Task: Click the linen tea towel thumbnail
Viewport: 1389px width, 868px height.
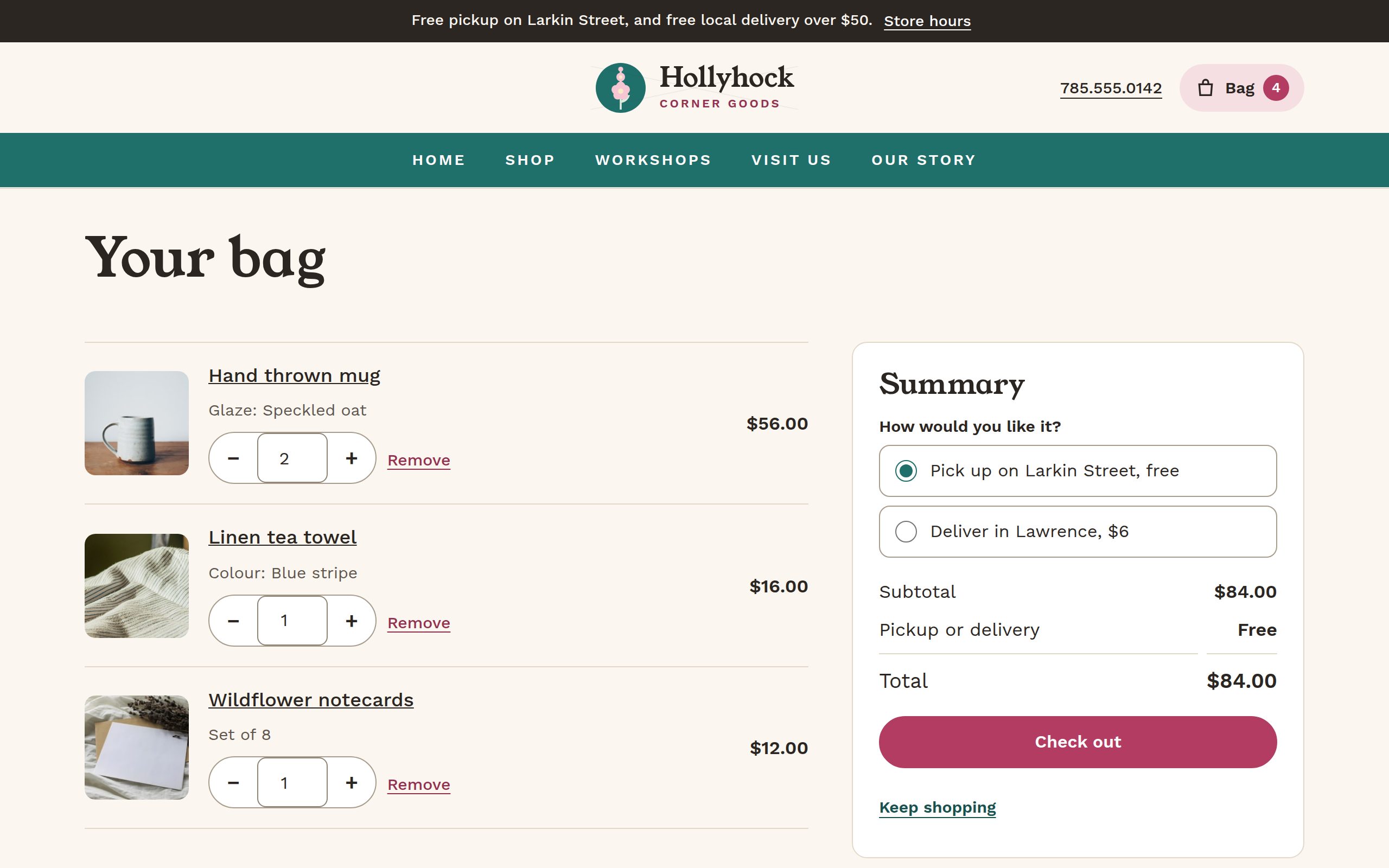Action: pyautogui.click(x=137, y=585)
